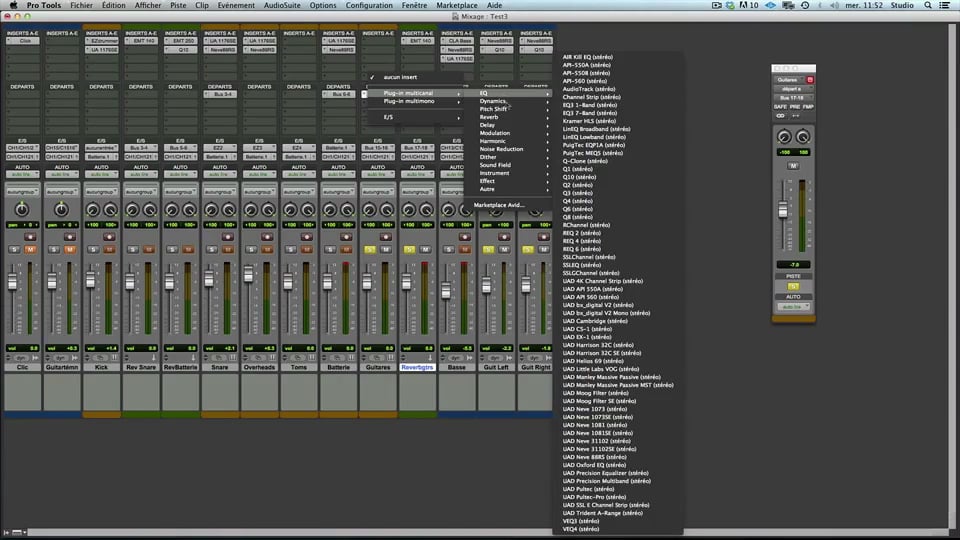The height and width of the screenshot is (540, 960).
Task: Arm record on the Clic track
Action: (30, 237)
